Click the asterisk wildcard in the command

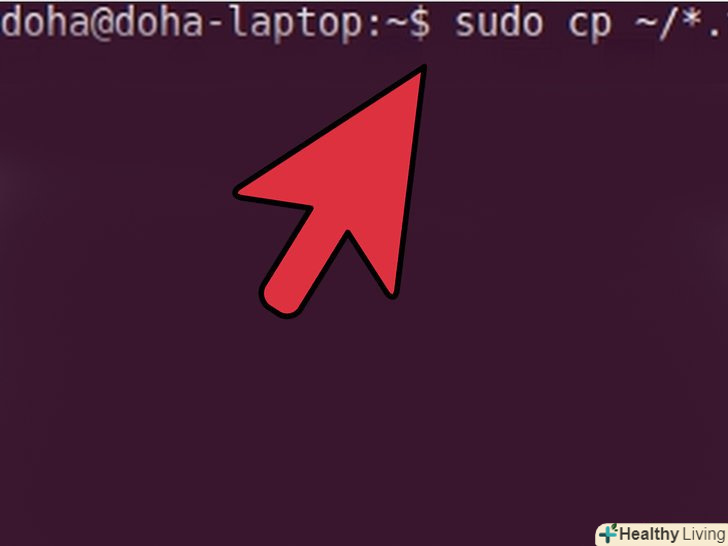(x=693, y=19)
